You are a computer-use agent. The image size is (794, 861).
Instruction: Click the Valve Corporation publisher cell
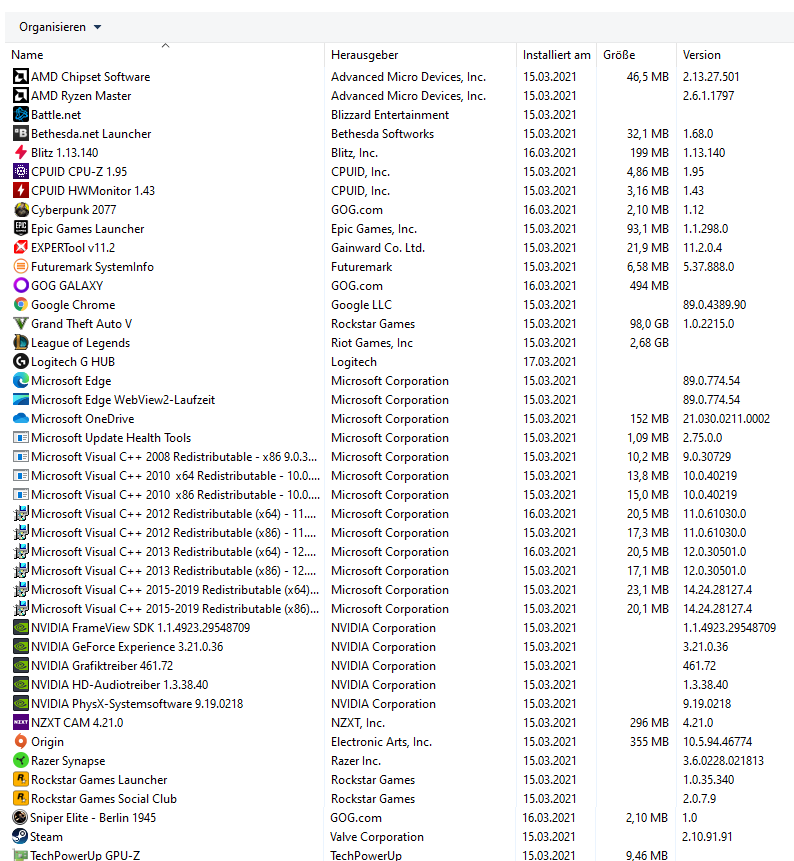(x=377, y=837)
